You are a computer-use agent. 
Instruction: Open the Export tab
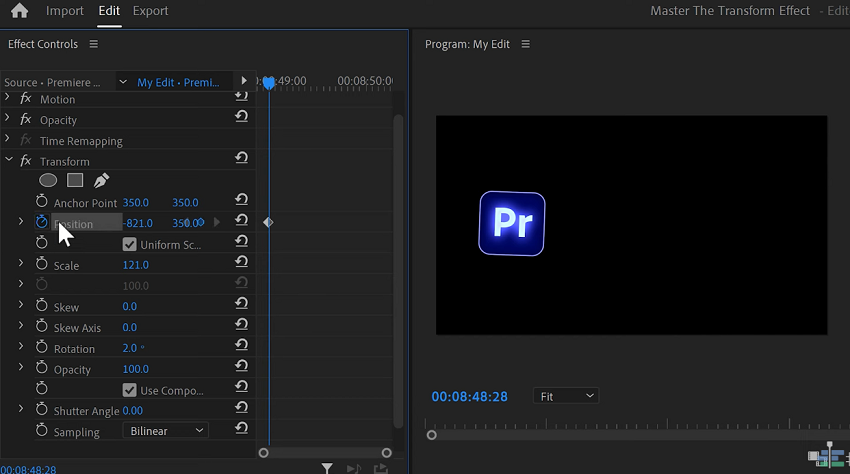pyautogui.click(x=150, y=11)
